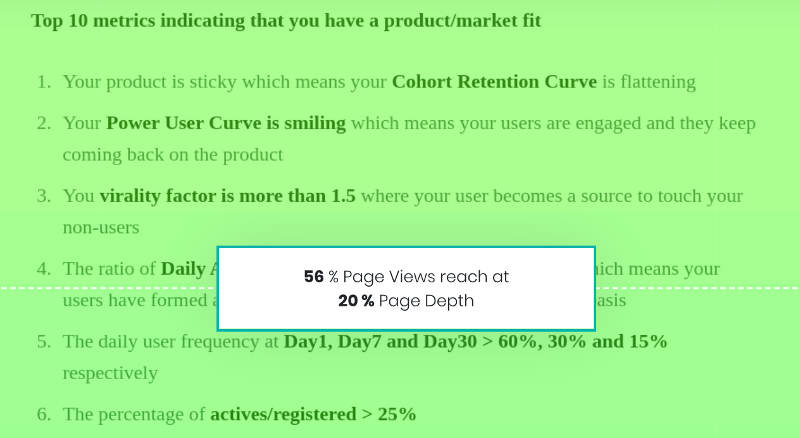Click 'Cohort Retention Curve' bold text
Screen dimensions: 800x438
494,82
